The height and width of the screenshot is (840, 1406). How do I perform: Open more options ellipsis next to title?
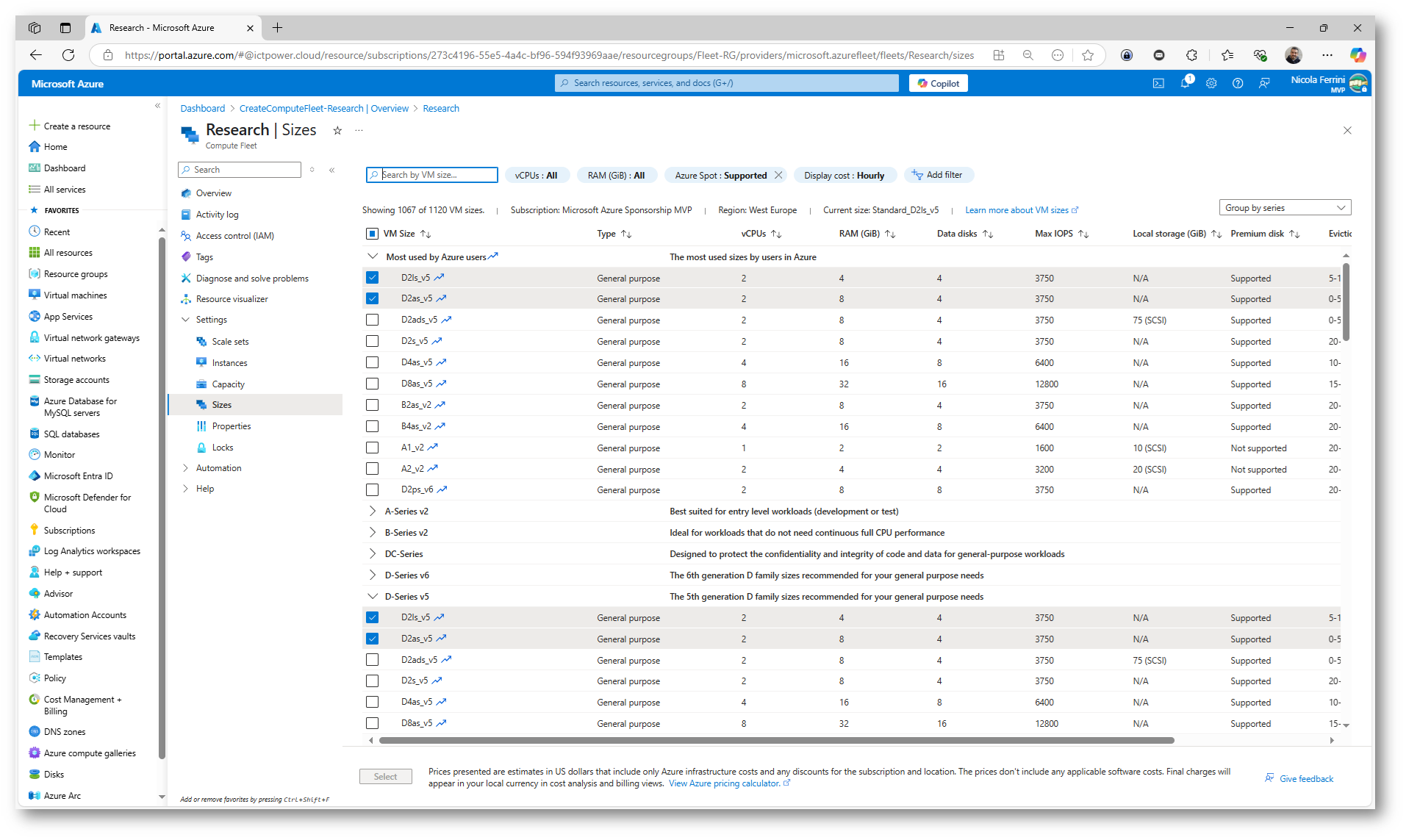click(359, 130)
